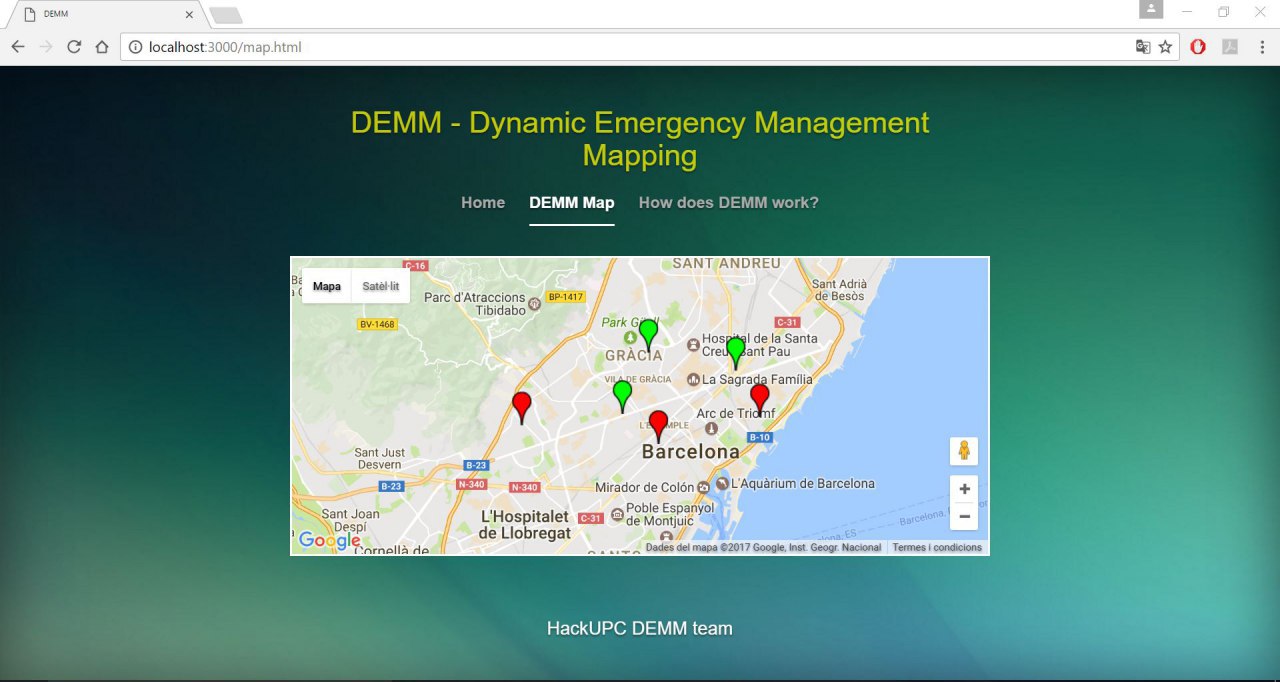Click the green marker near Hospital de Sant Pau
The width and height of the screenshot is (1280, 682).
click(x=735, y=353)
